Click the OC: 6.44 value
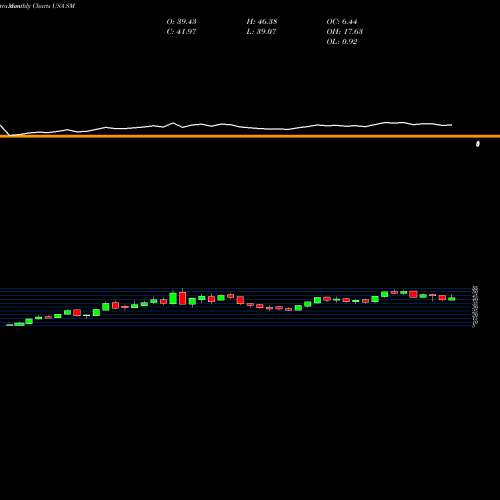The height and width of the screenshot is (500, 500). pyautogui.click(x=342, y=22)
